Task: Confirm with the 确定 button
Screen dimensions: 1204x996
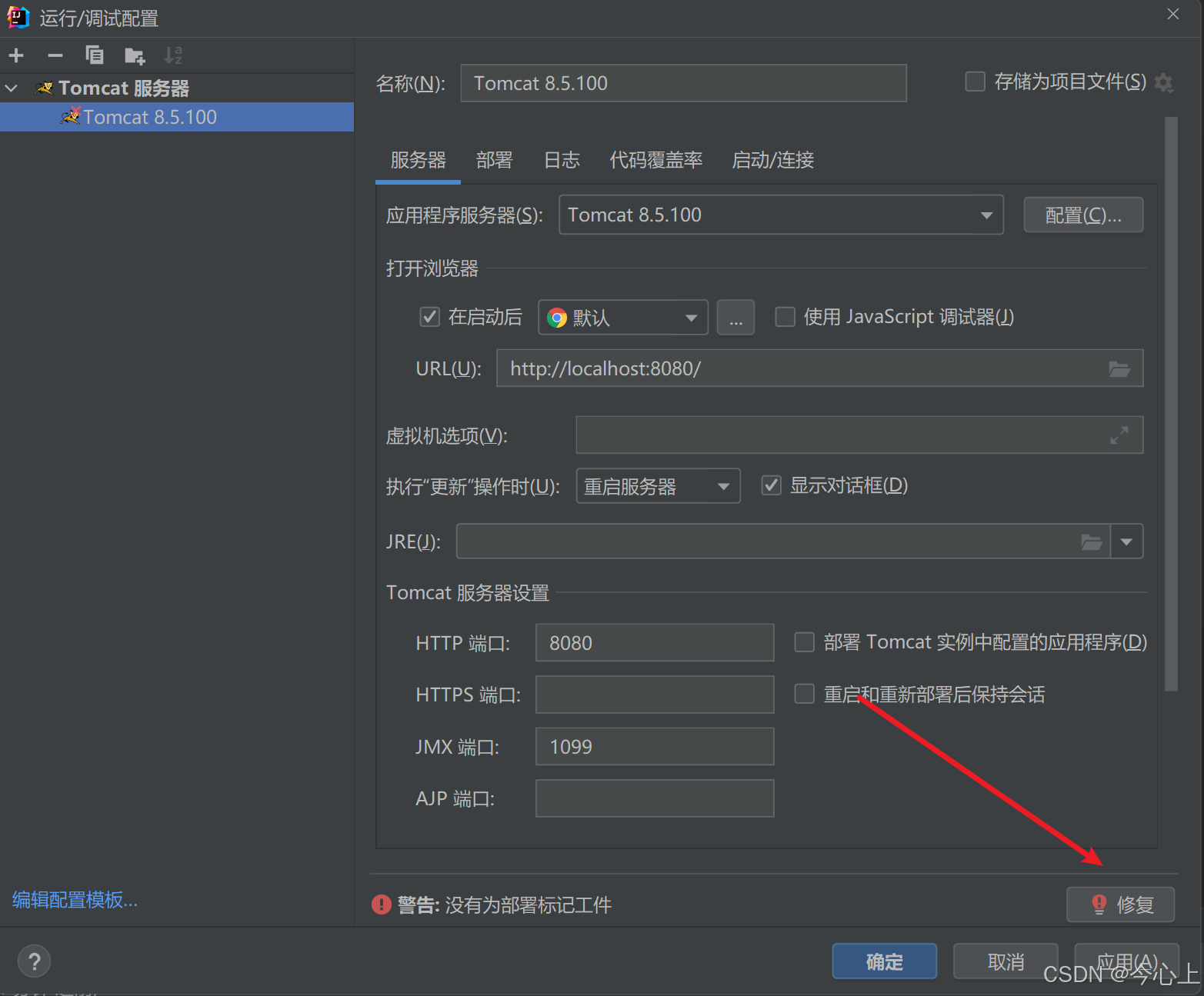Action: (885, 961)
